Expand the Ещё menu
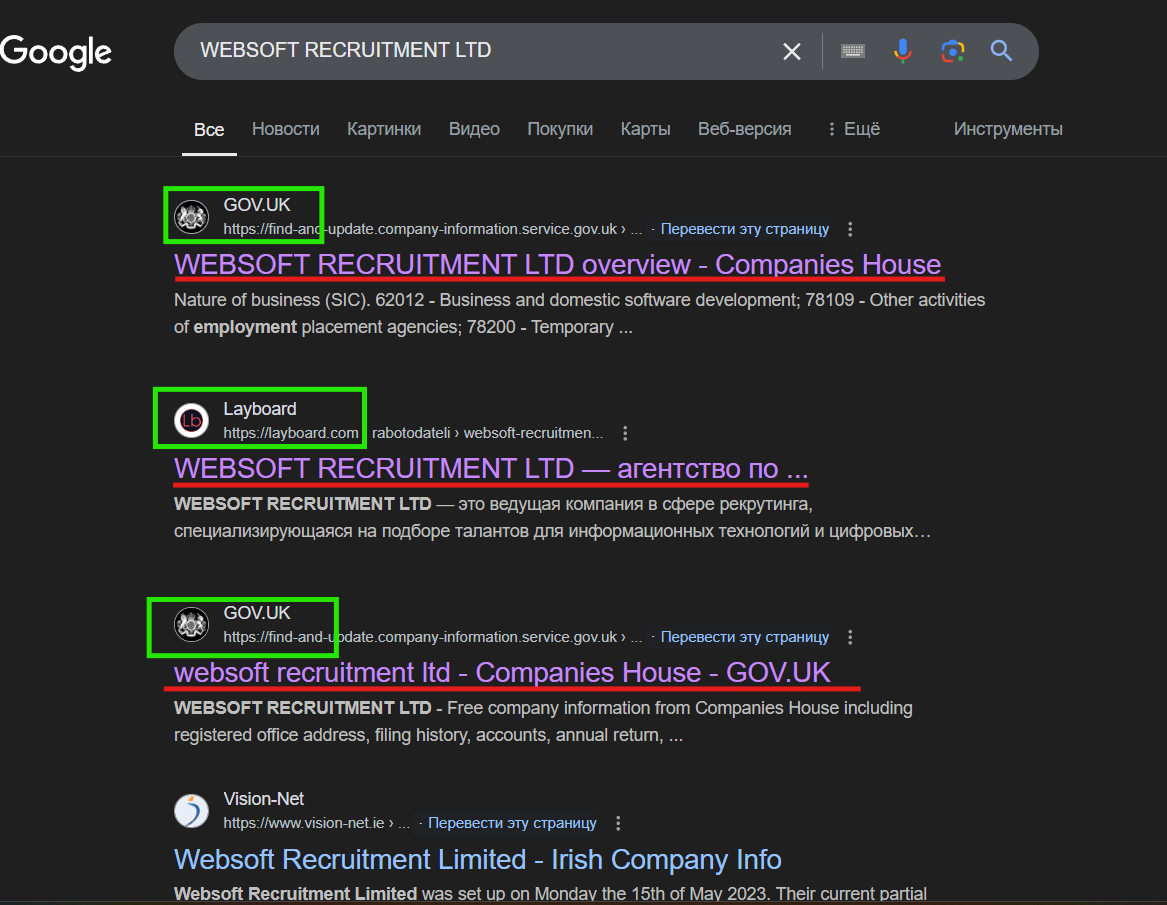Screen dimensions: 1167x905 click(854, 129)
